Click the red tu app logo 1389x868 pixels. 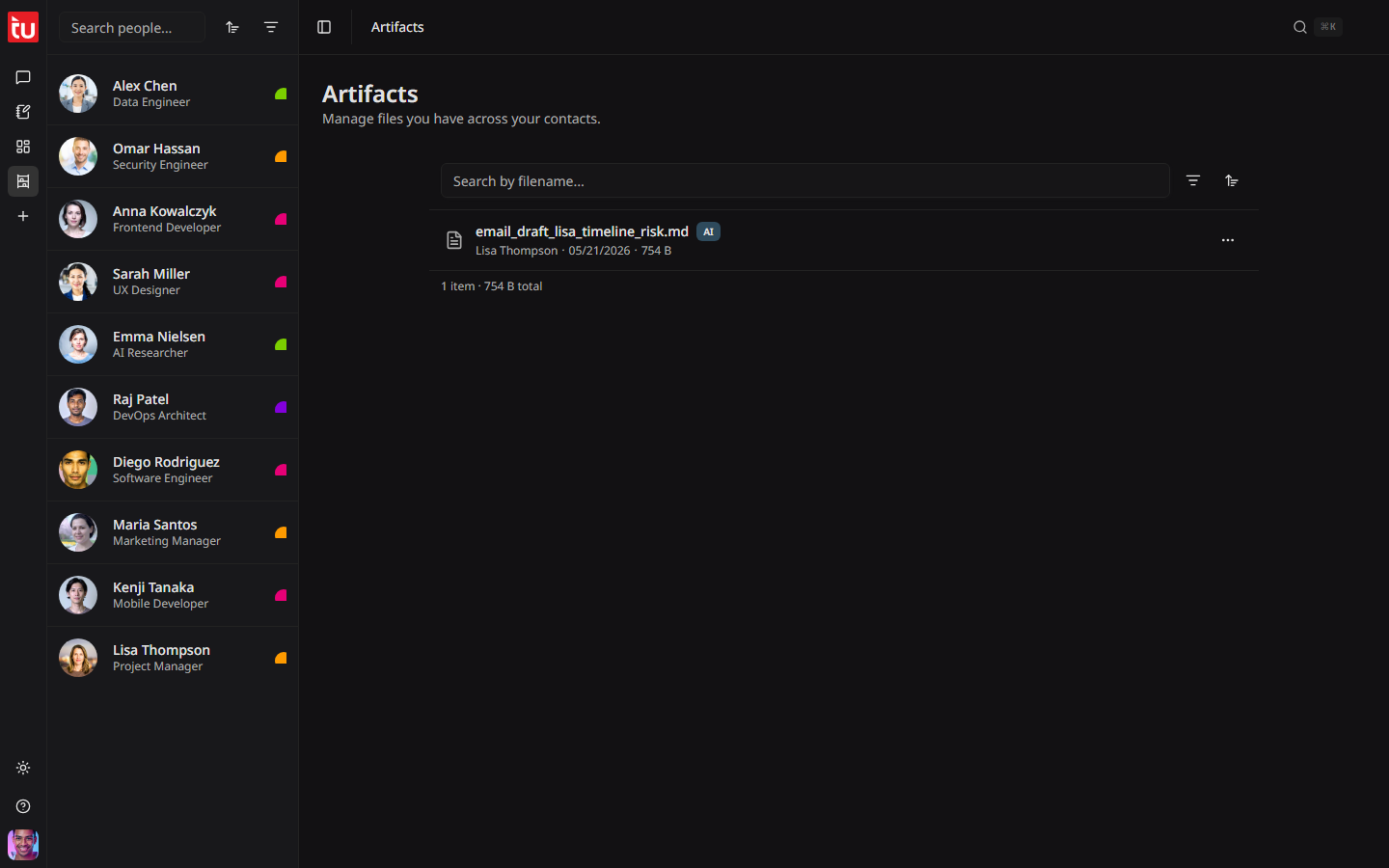(x=23, y=27)
